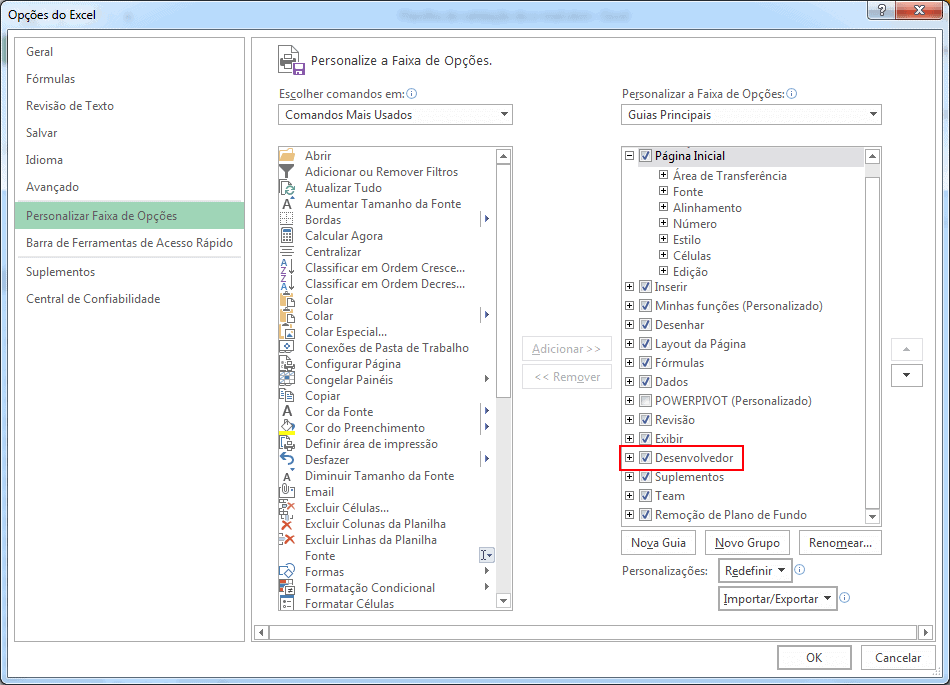Click the Email envelope icon
950x685 pixels.
coord(287,492)
